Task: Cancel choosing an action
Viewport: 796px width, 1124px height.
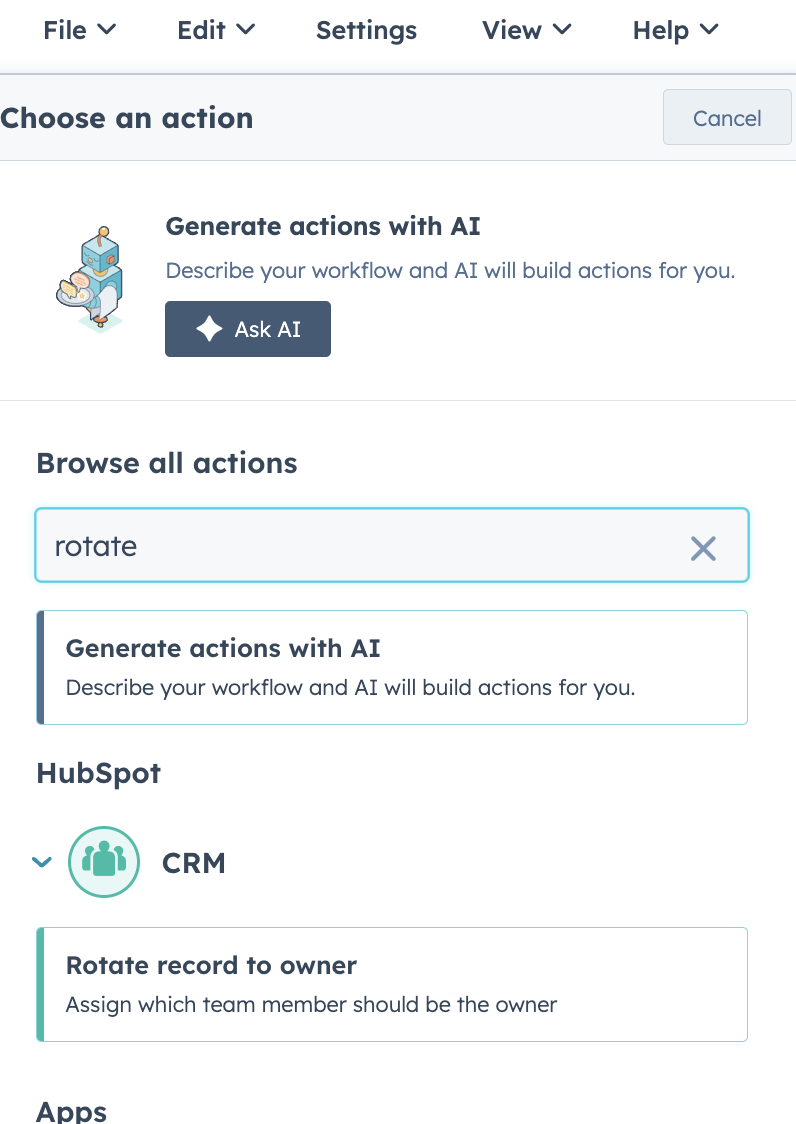Action: point(727,117)
